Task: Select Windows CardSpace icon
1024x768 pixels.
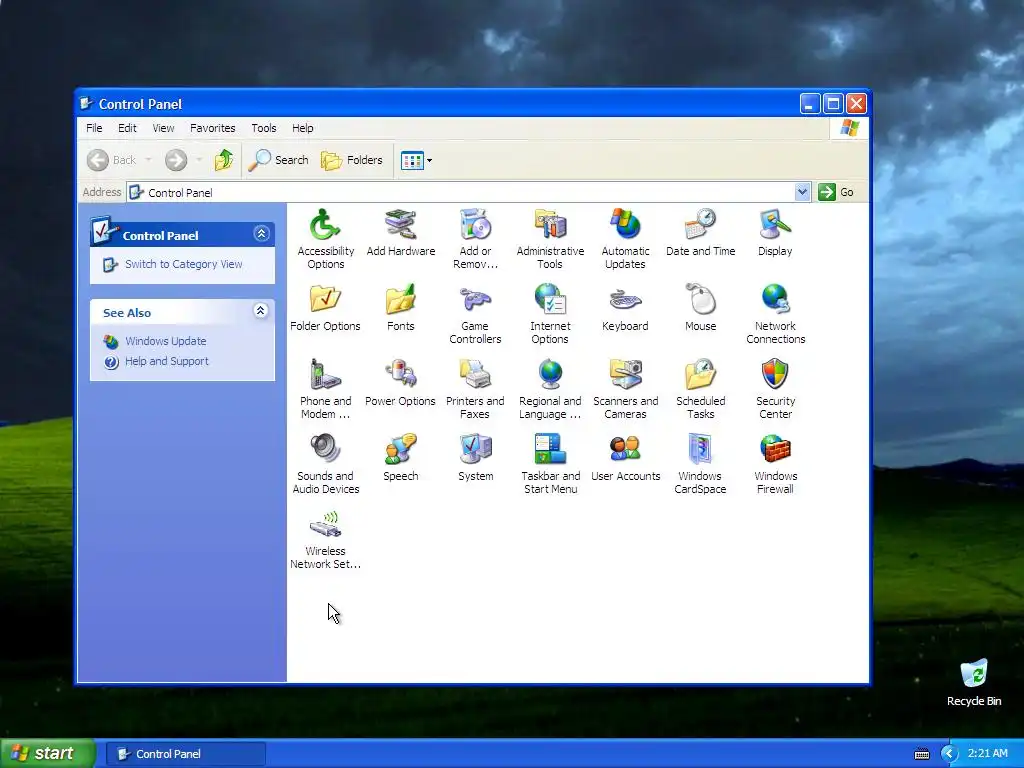Action: [x=700, y=464]
